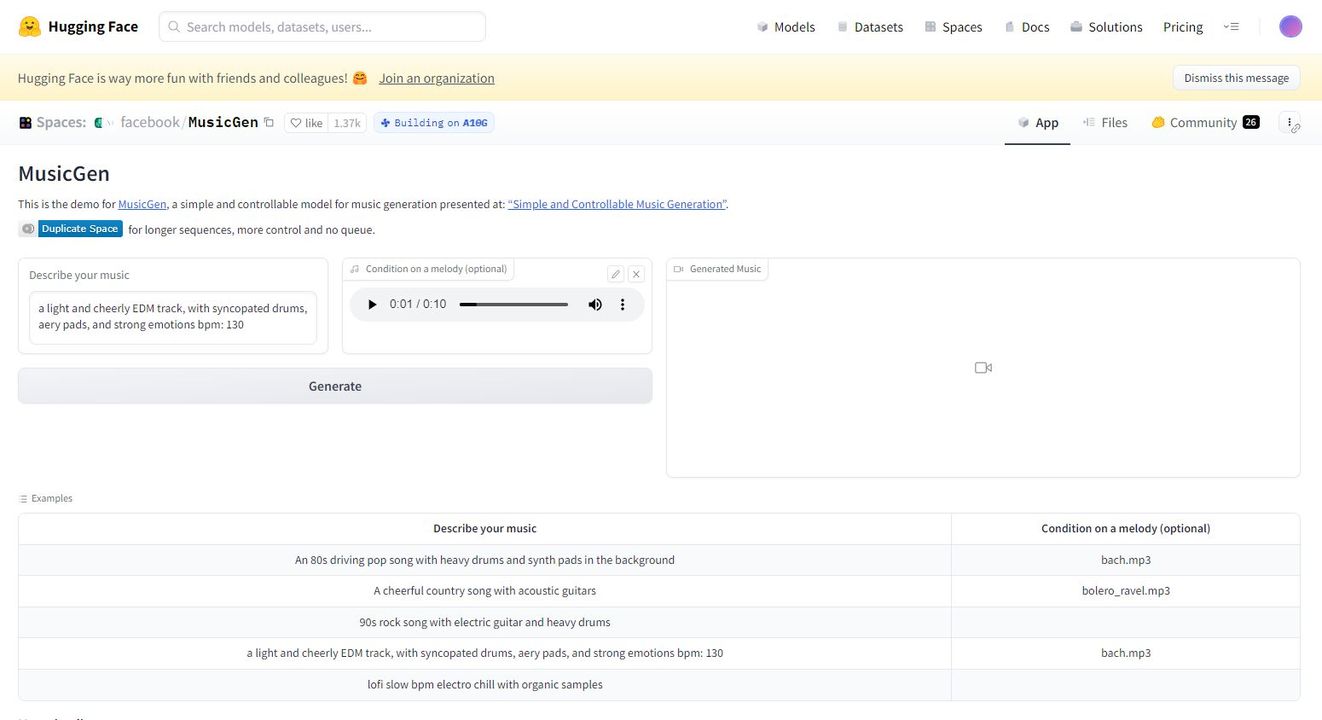Click the video placeholder icon in Generated Music
1322x720 pixels.
pos(983,368)
